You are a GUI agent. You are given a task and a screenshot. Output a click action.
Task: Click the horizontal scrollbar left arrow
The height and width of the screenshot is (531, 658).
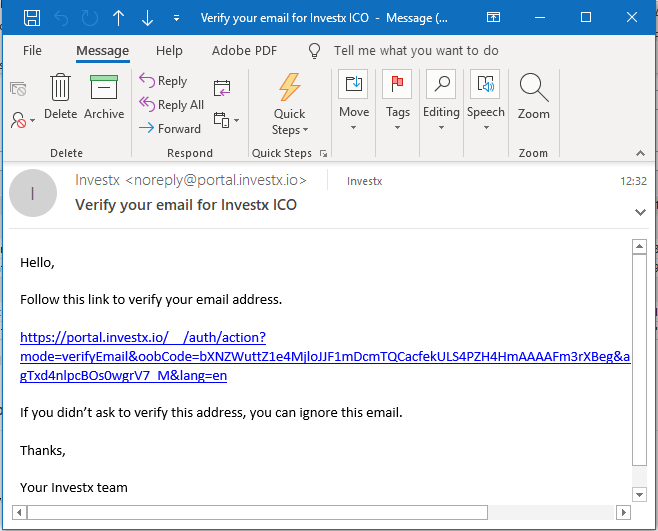pyautogui.click(x=19, y=513)
